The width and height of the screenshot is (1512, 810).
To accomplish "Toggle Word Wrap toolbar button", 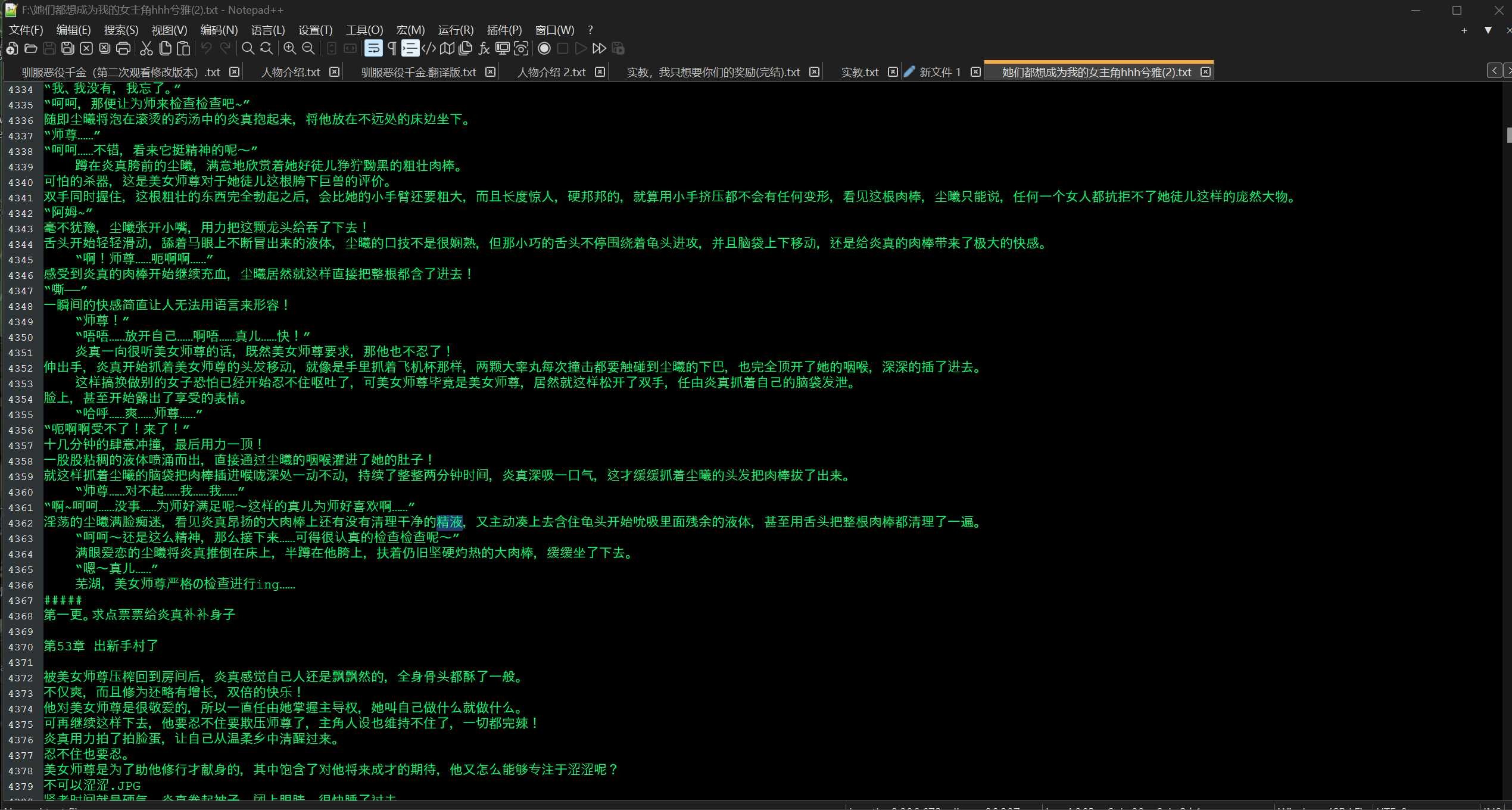I will (x=373, y=48).
